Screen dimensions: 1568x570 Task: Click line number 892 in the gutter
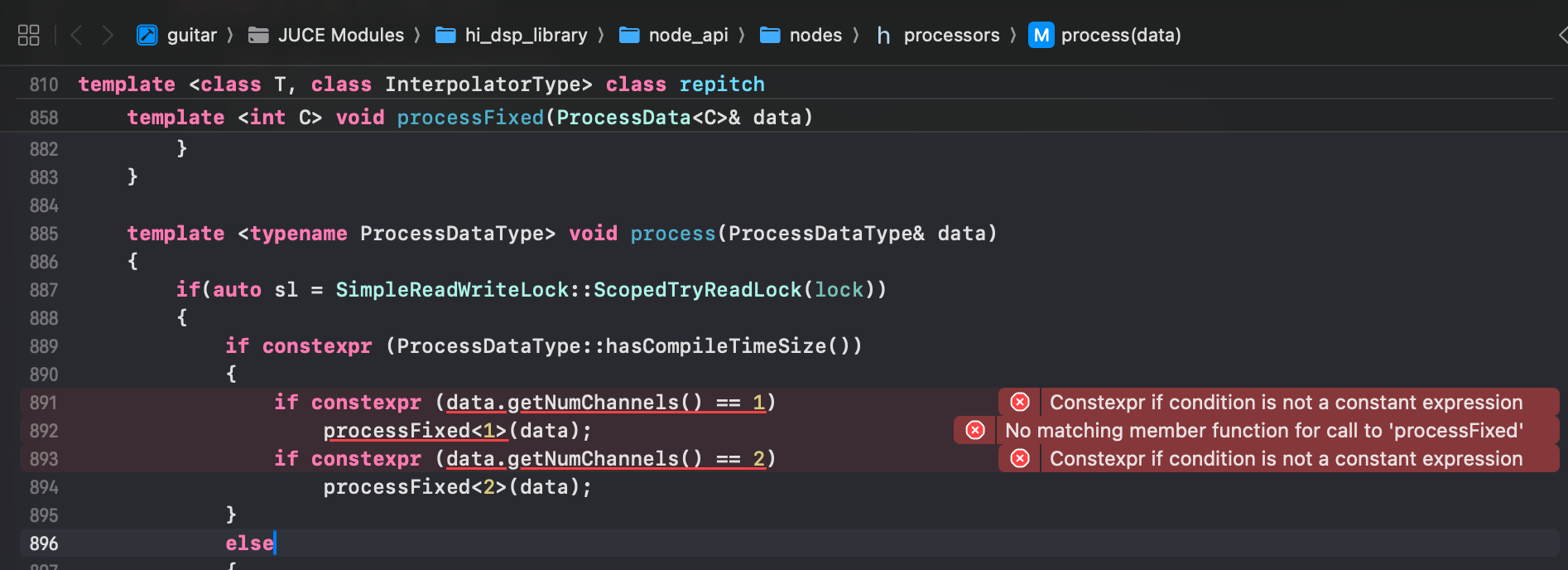[x=44, y=431]
